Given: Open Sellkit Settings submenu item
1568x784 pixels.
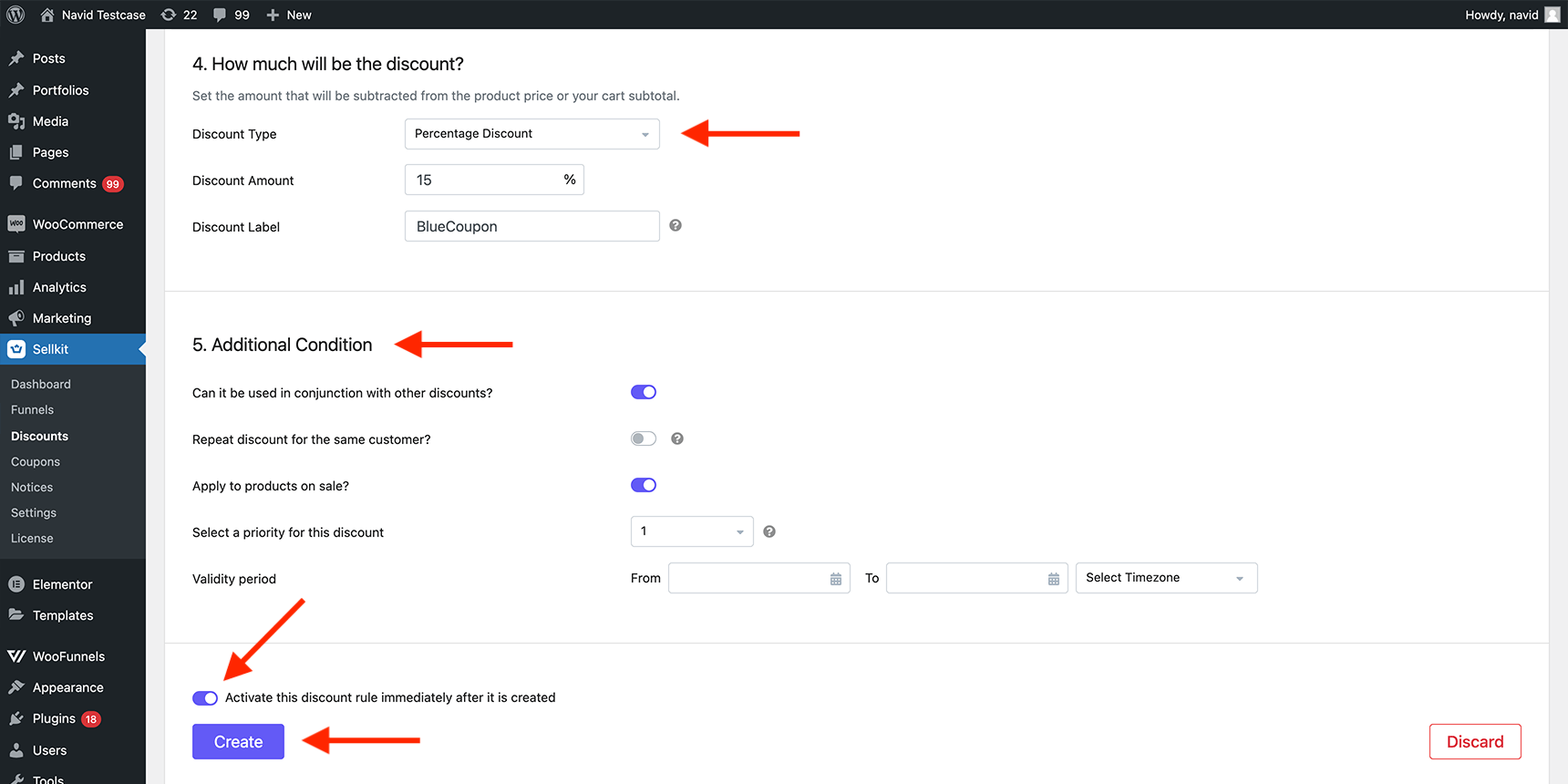Looking at the screenshot, I should tap(34, 513).
